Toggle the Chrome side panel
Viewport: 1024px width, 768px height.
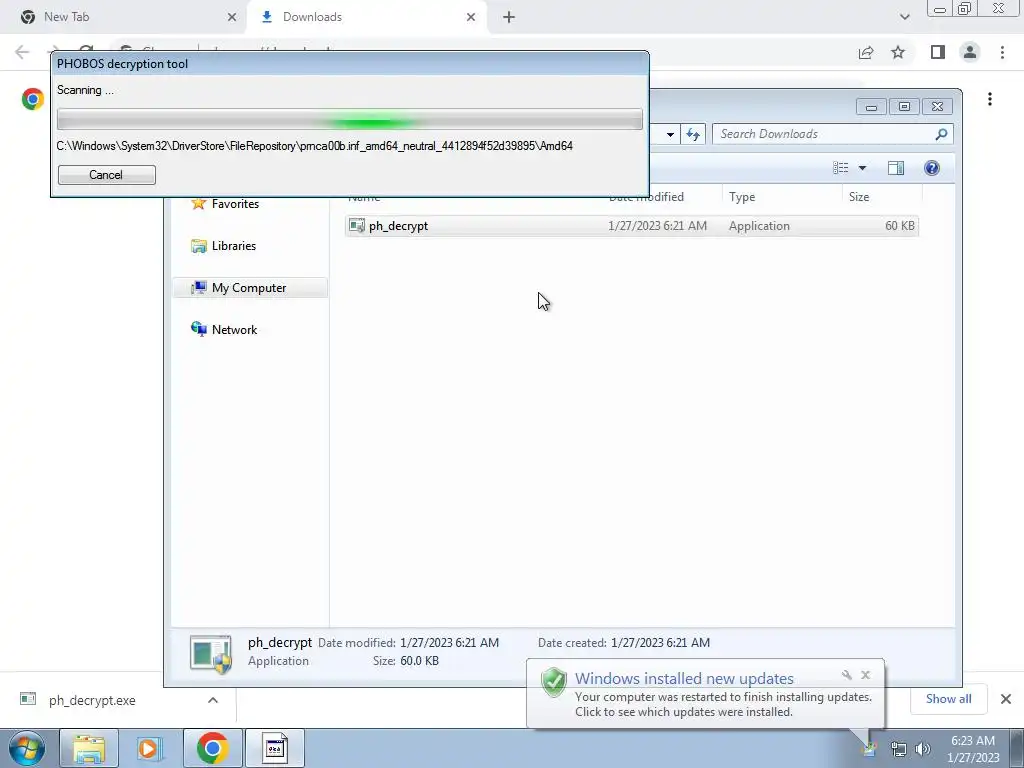[x=938, y=52]
